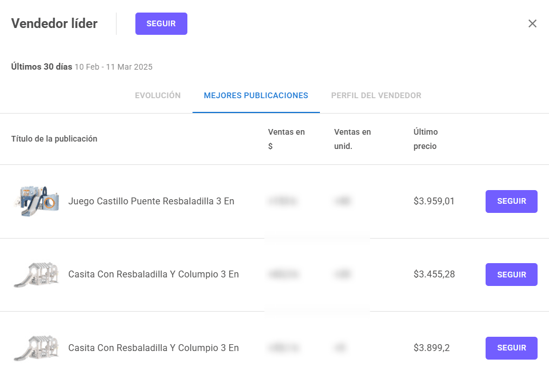The height and width of the screenshot is (379, 549).
Task: Select the MEJORES PUBLICACIONES tab
Action: [256, 95]
